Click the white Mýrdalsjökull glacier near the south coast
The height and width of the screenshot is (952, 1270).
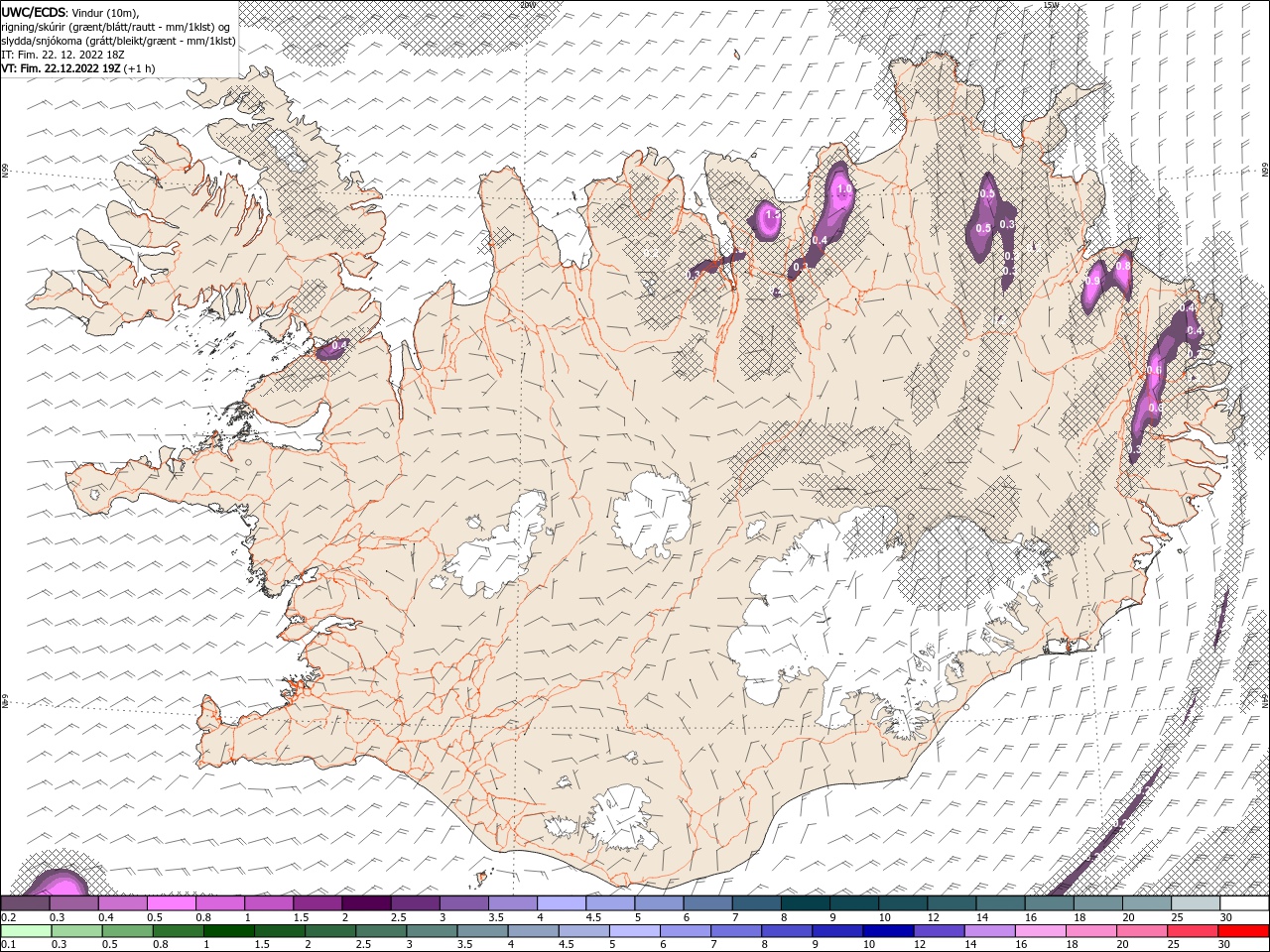pyautogui.click(x=620, y=821)
